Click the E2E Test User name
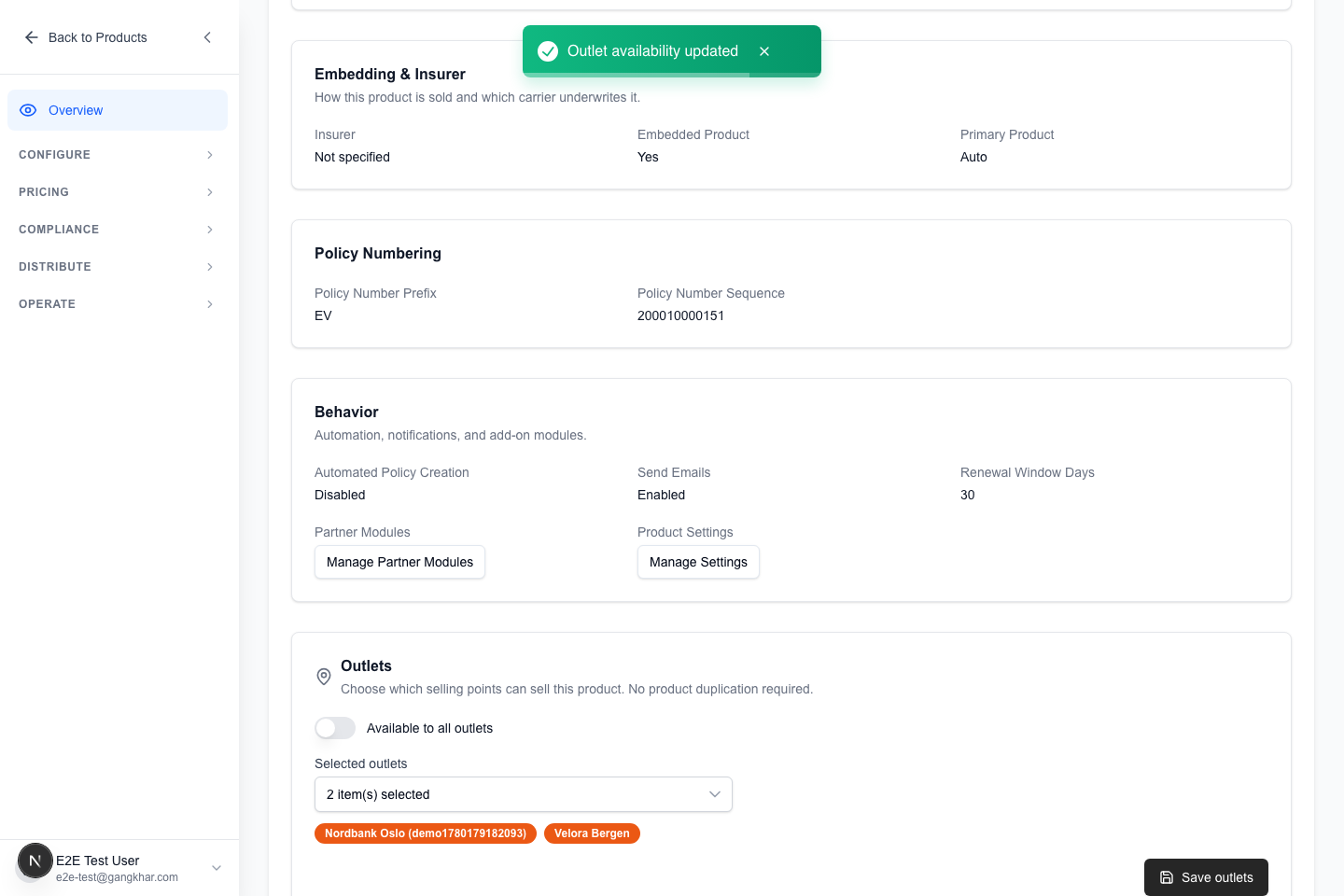The image size is (1344, 896). (x=97, y=861)
